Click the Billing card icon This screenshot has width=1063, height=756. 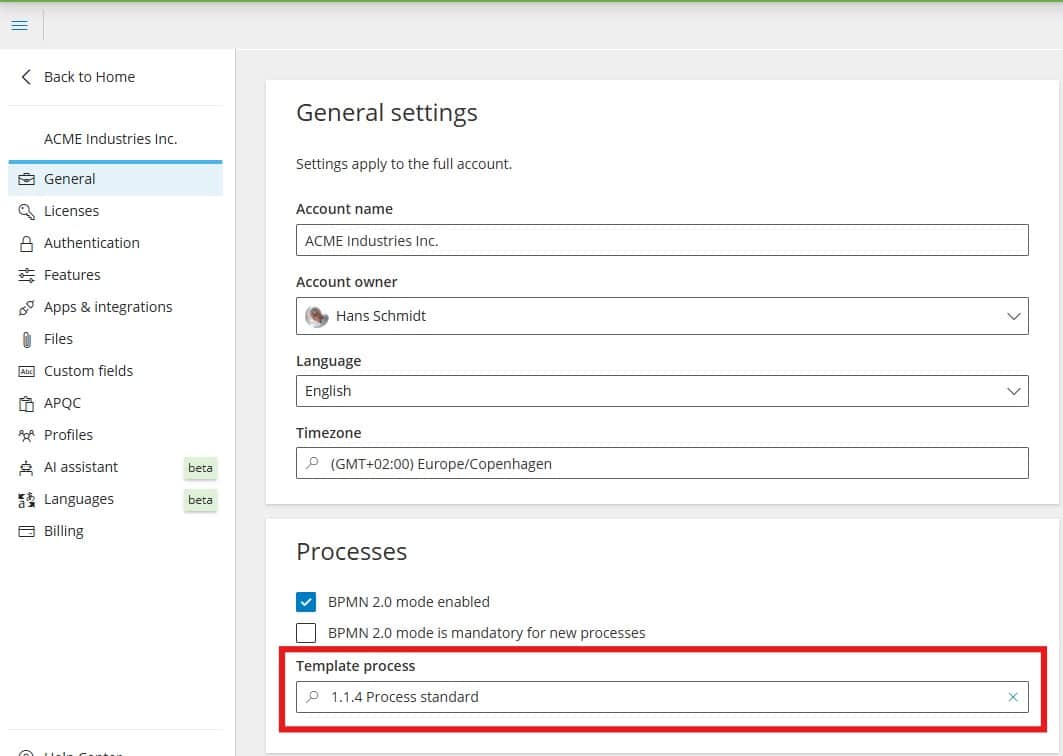[27, 531]
